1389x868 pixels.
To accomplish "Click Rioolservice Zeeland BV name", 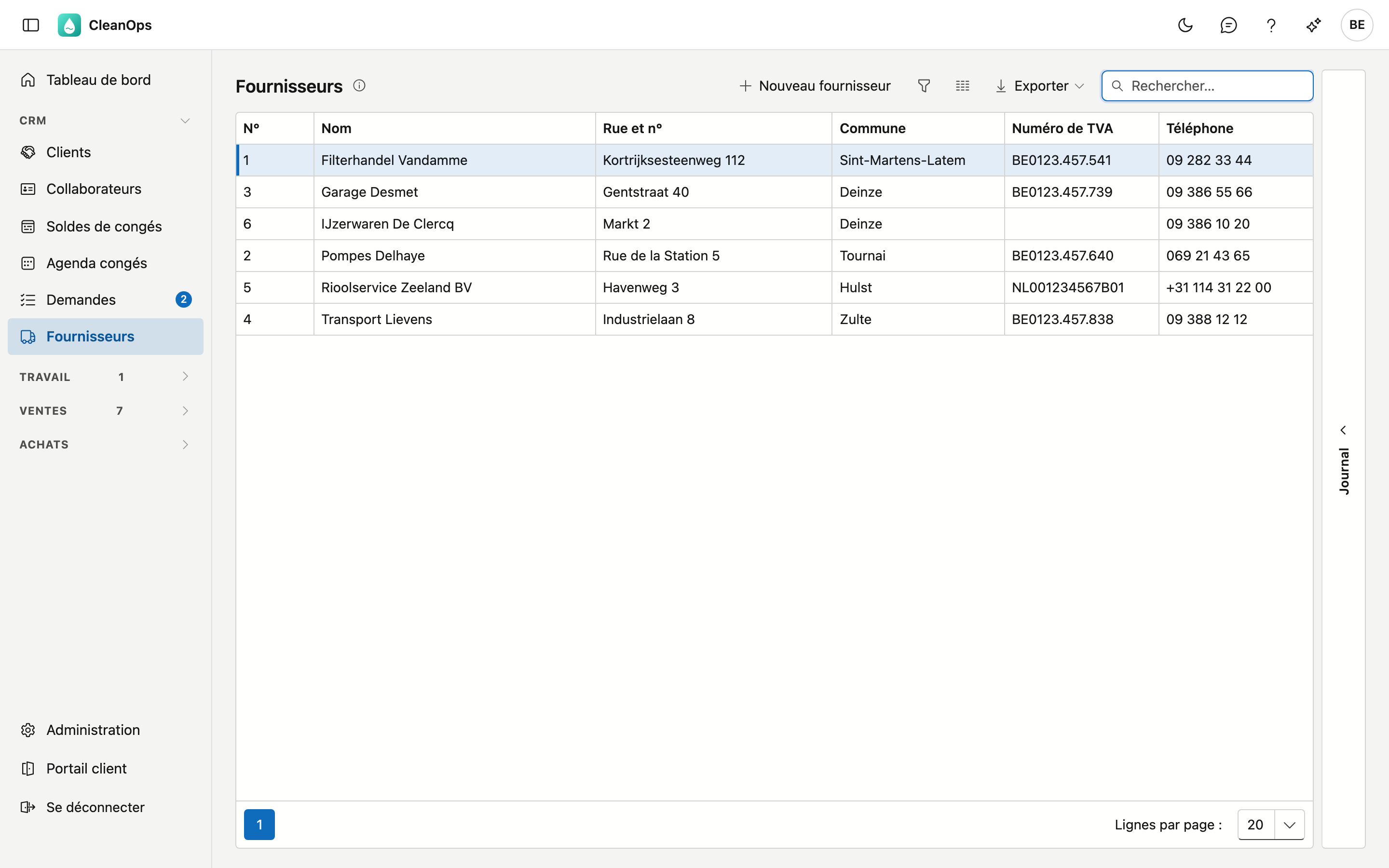I will [x=396, y=287].
